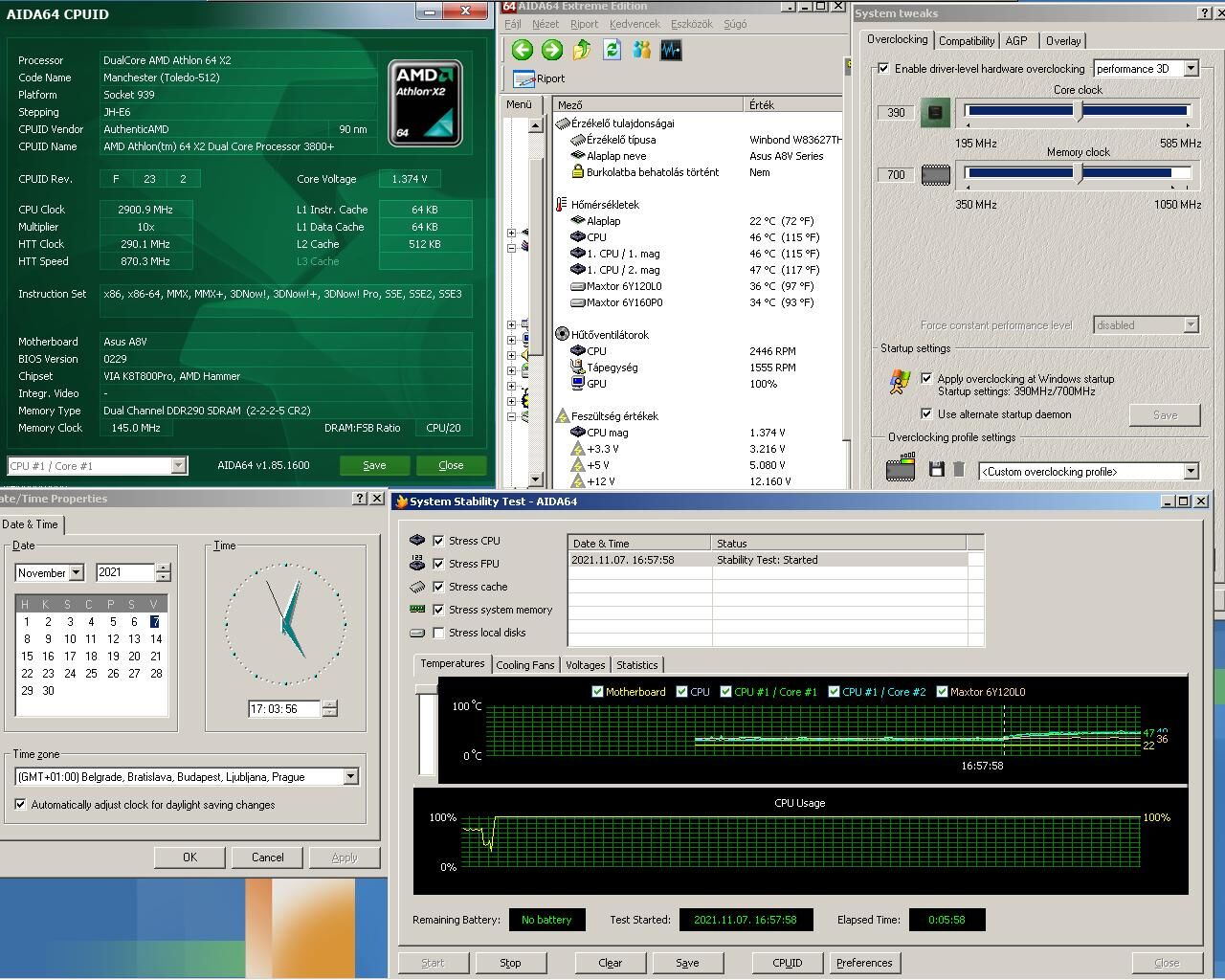
Task: Toggle Apply overclocking at Windows startup
Action: click(x=926, y=379)
